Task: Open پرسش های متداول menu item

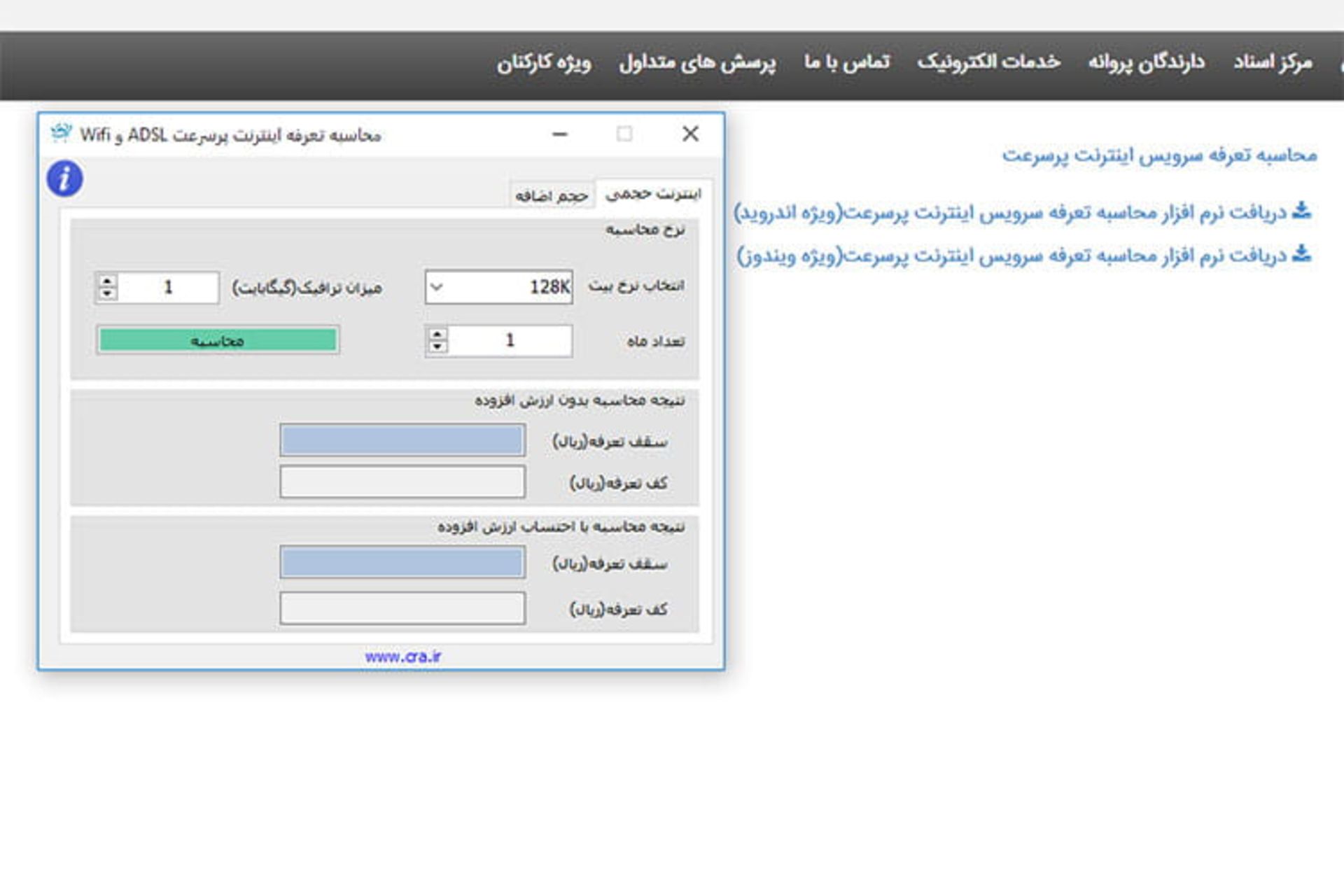Action: pyautogui.click(x=697, y=62)
